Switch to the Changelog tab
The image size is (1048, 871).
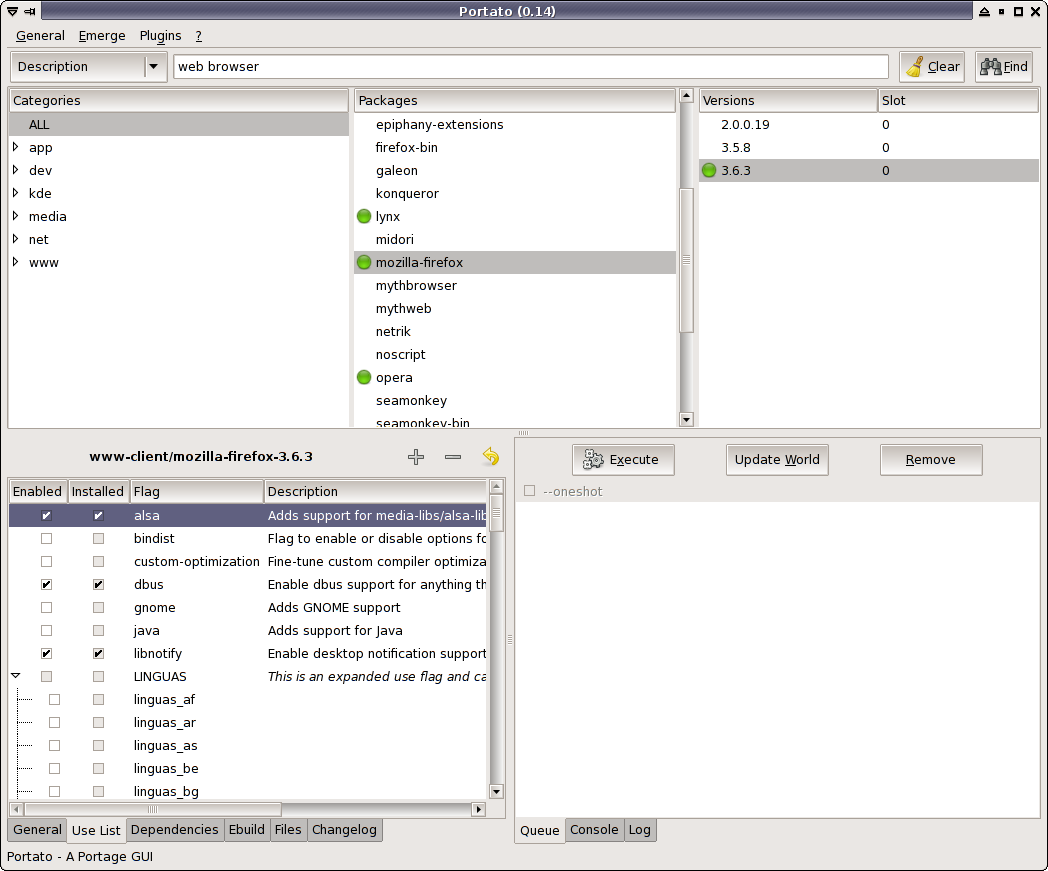point(344,830)
